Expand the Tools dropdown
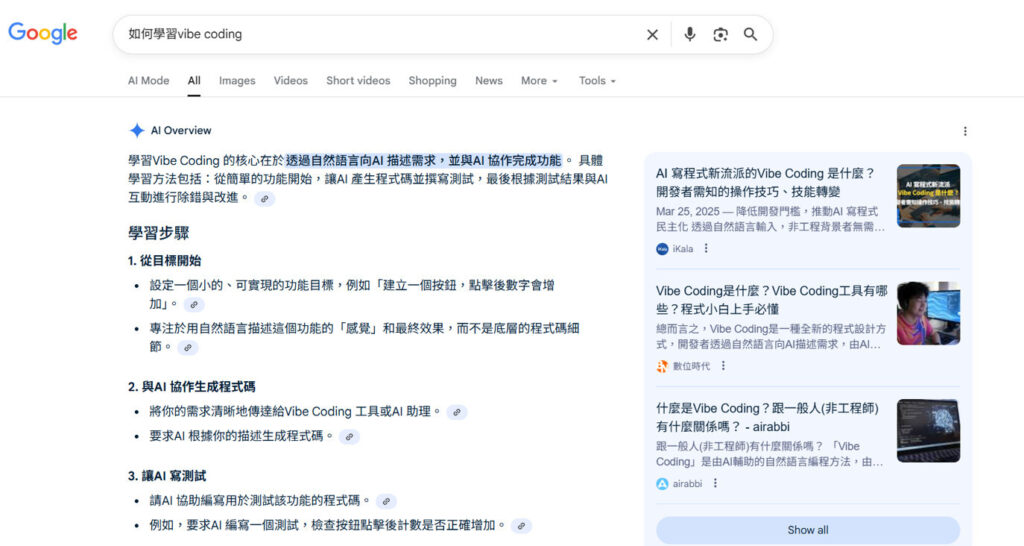 tap(597, 81)
